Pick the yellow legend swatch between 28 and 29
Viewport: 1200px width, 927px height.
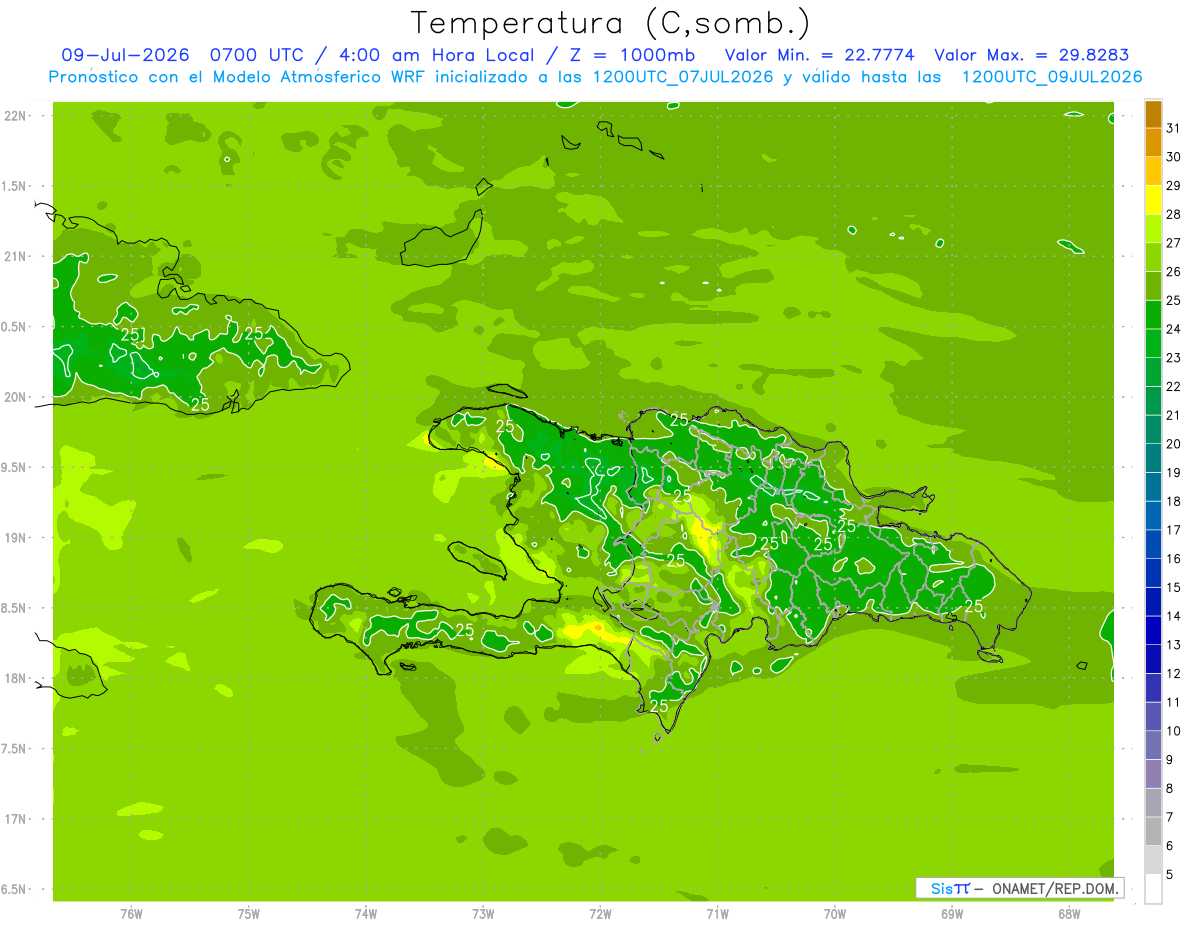pyautogui.click(x=1153, y=200)
